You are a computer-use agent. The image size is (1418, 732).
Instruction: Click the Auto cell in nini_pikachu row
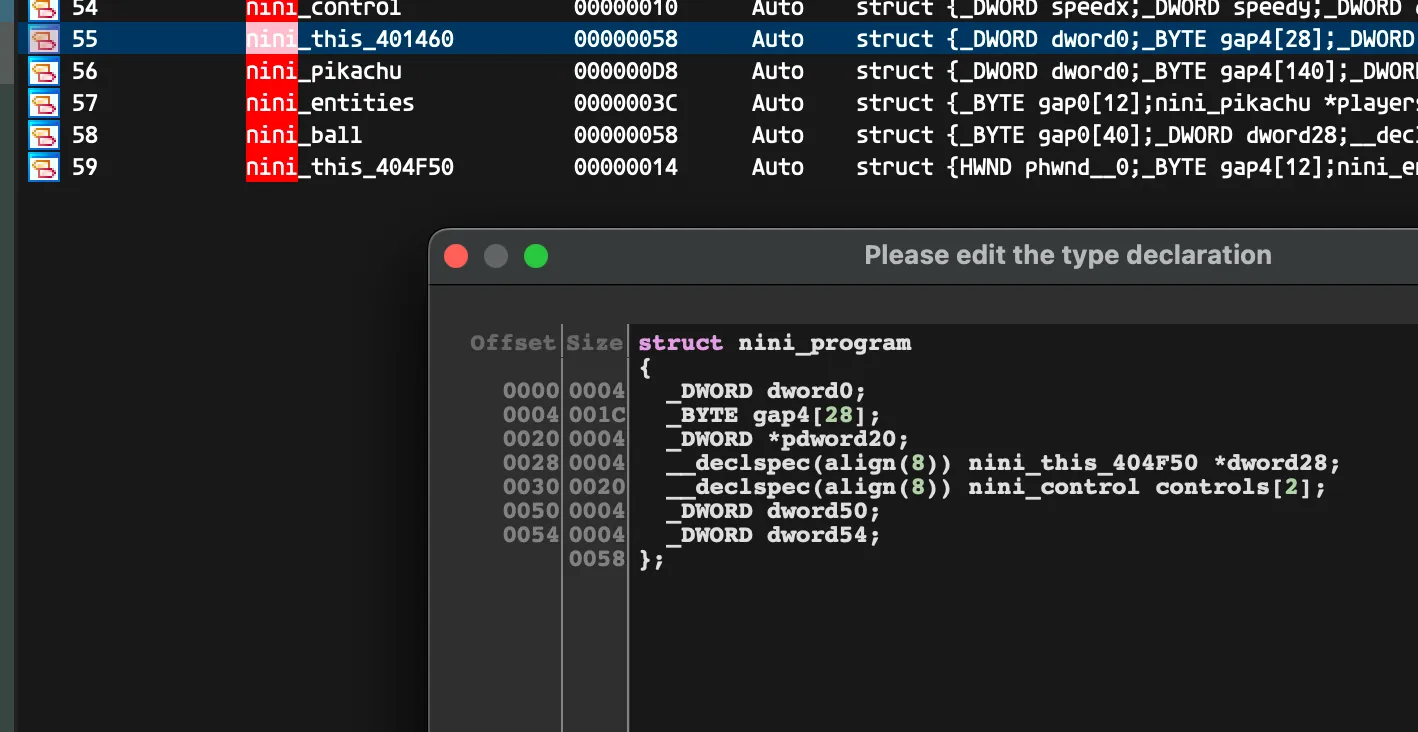(x=778, y=72)
